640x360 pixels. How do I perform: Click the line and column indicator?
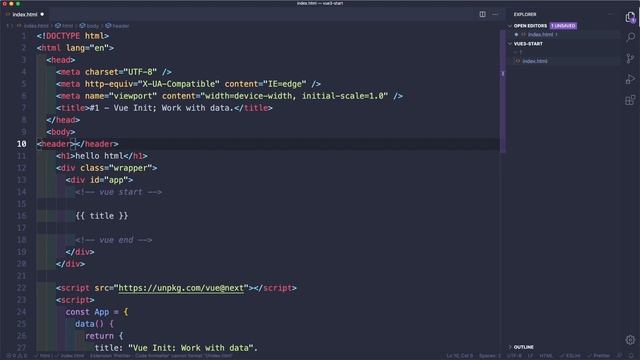460,356
